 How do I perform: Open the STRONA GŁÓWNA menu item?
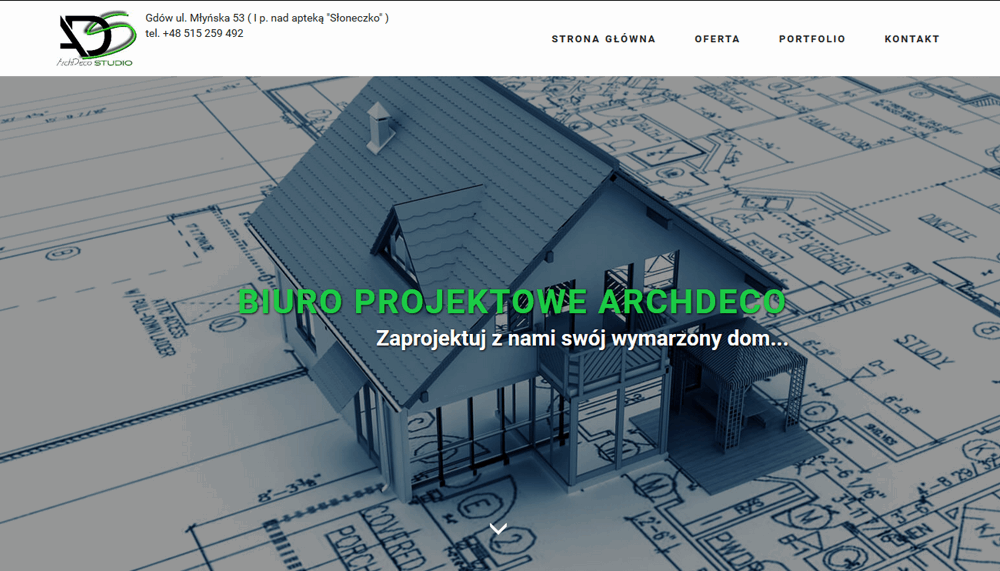click(603, 39)
